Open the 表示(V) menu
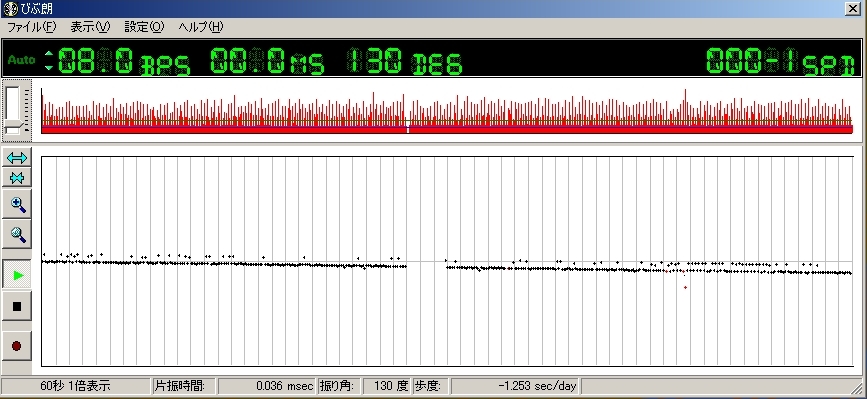The image size is (867, 399). (90, 27)
